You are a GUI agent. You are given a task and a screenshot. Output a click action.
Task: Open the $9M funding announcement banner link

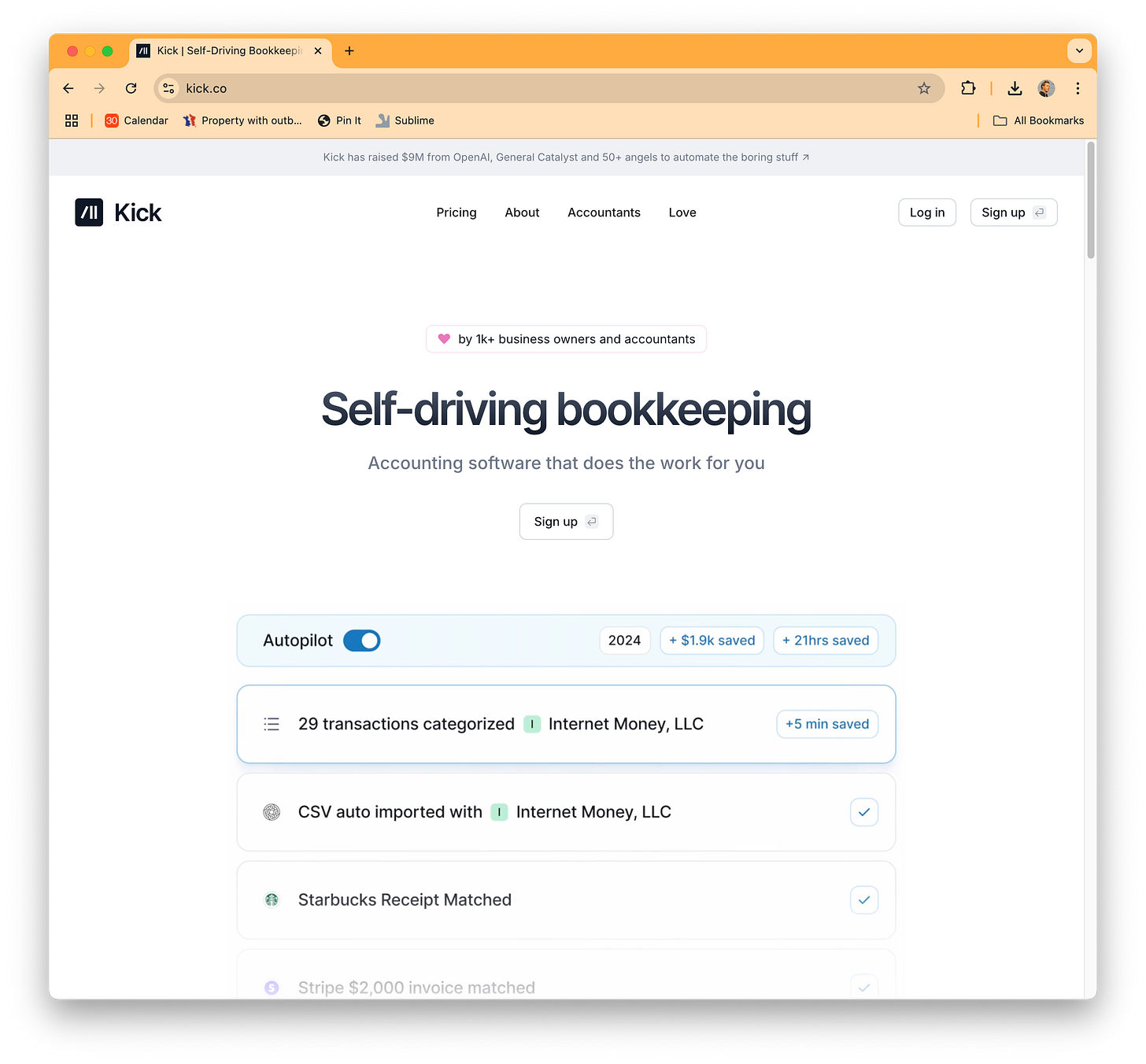[566, 157]
